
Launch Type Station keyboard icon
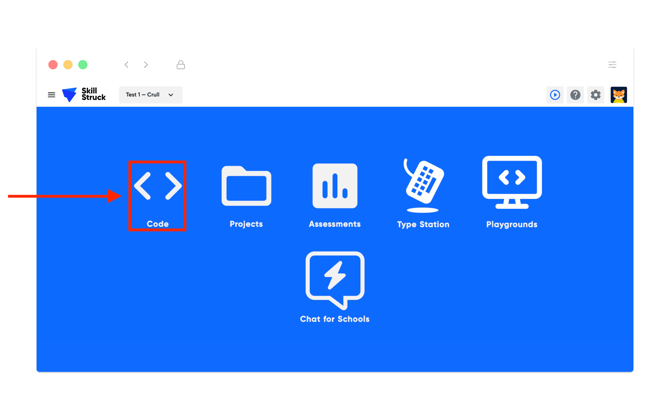[x=423, y=185]
